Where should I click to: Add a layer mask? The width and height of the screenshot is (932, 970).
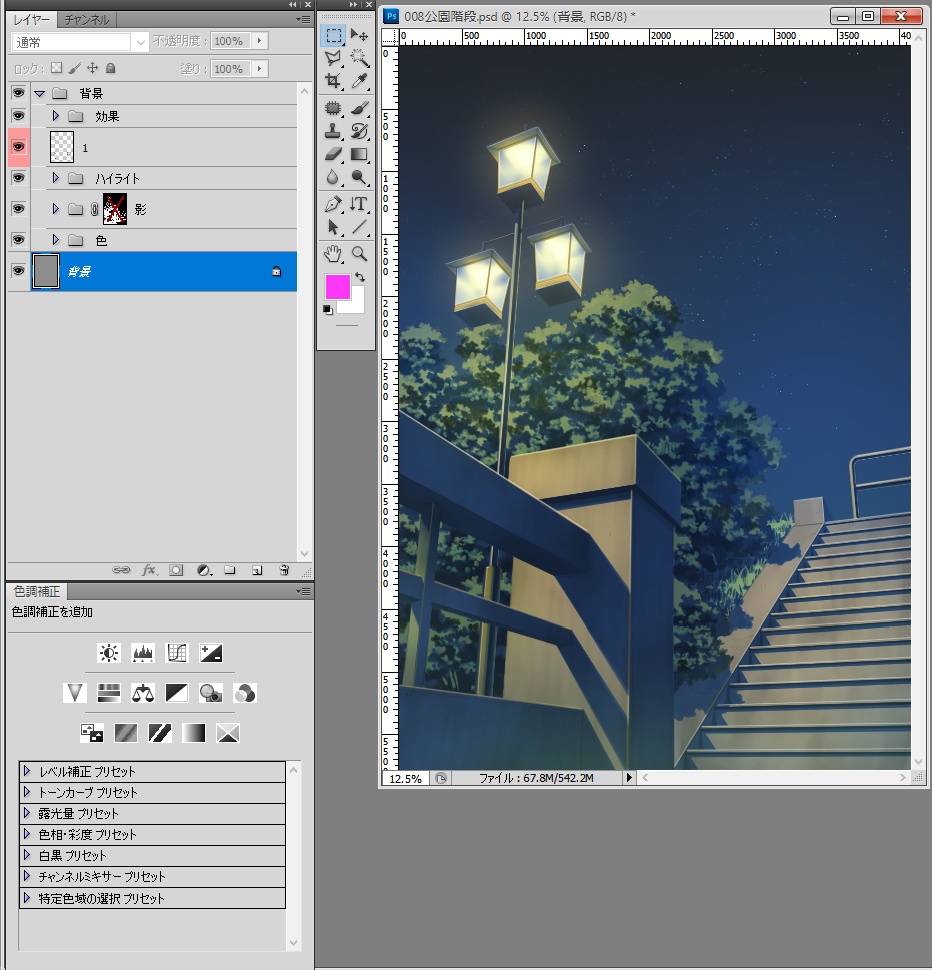pos(176,570)
